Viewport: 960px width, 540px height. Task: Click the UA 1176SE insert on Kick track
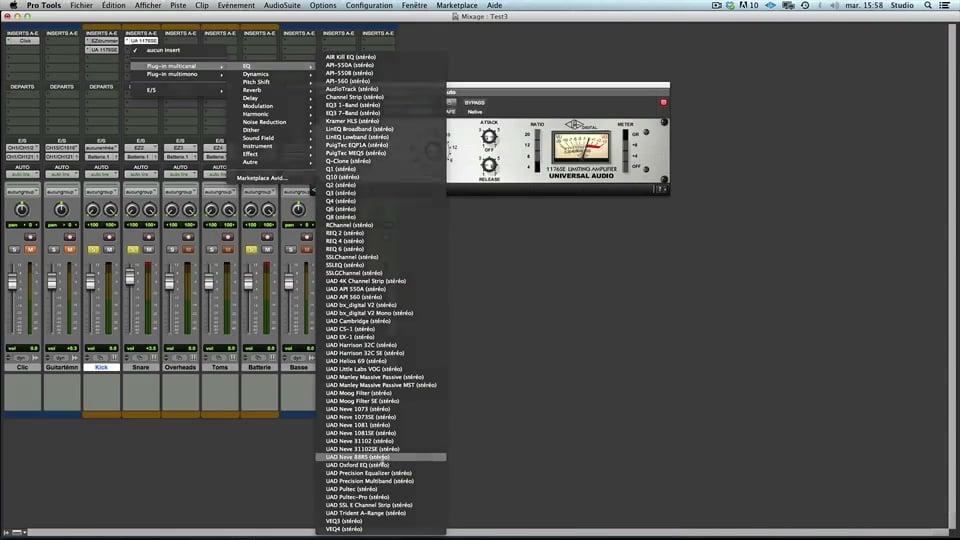(x=101, y=50)
